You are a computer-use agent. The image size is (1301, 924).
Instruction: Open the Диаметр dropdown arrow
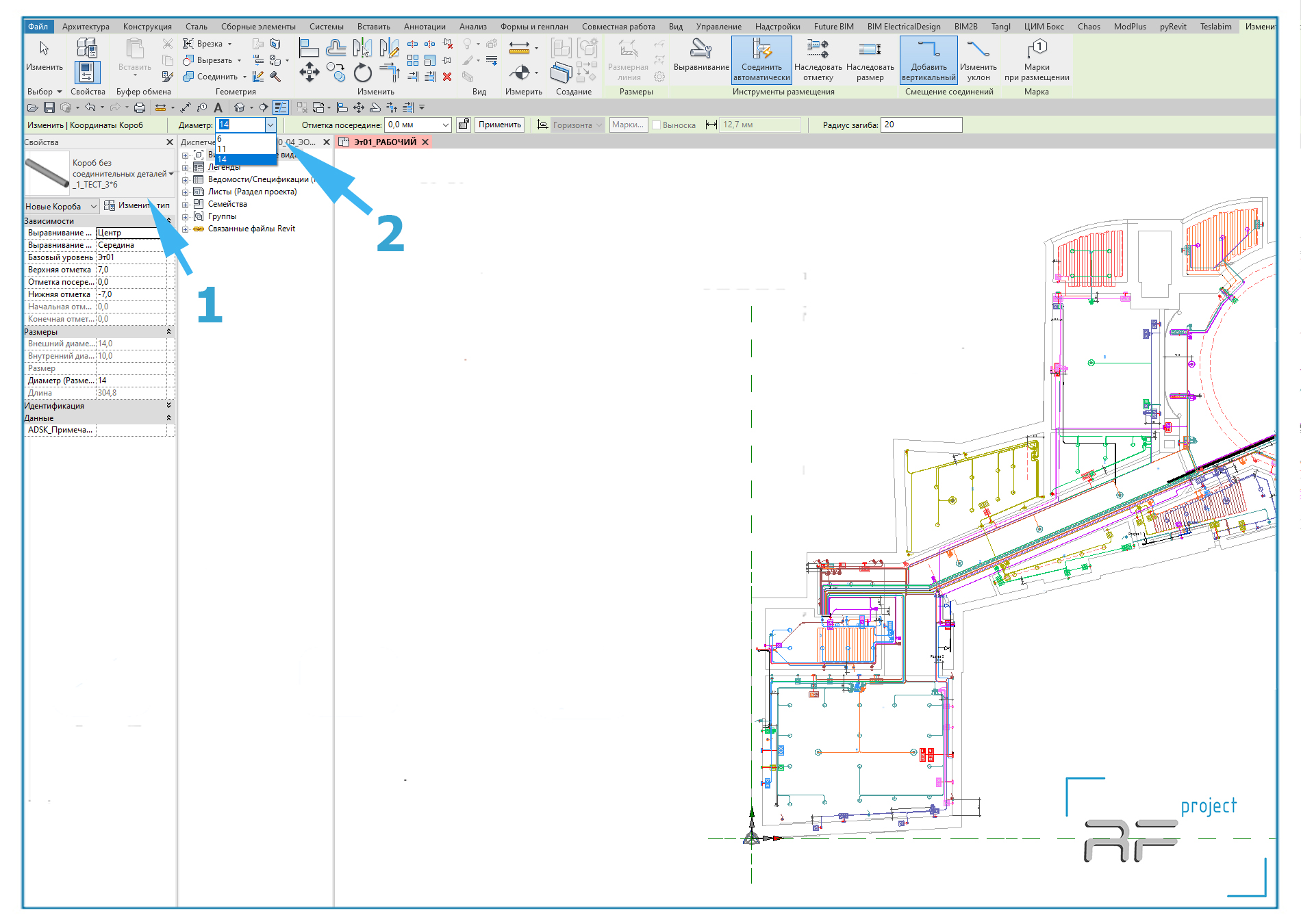click(270, 125)
